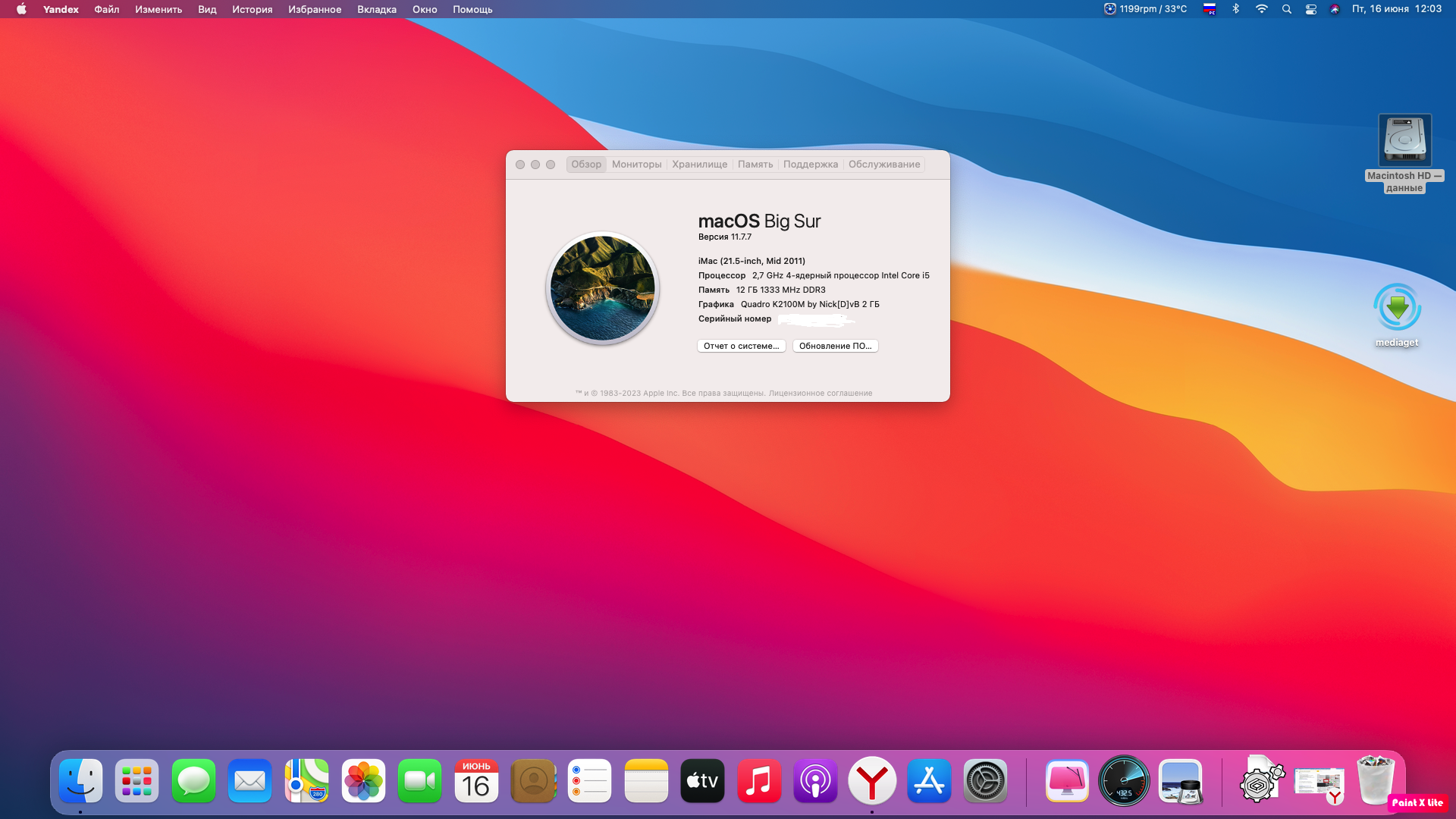Switch to the Хранилище tab
Screen dimensions: 1456x819
click(699, 165)
